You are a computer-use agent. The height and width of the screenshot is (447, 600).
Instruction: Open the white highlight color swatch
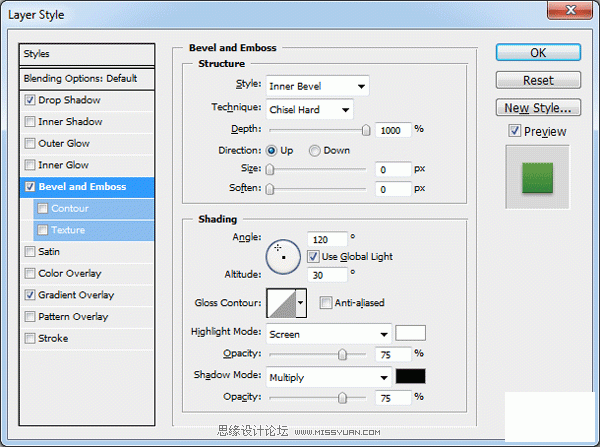click(x=410, y=333)
